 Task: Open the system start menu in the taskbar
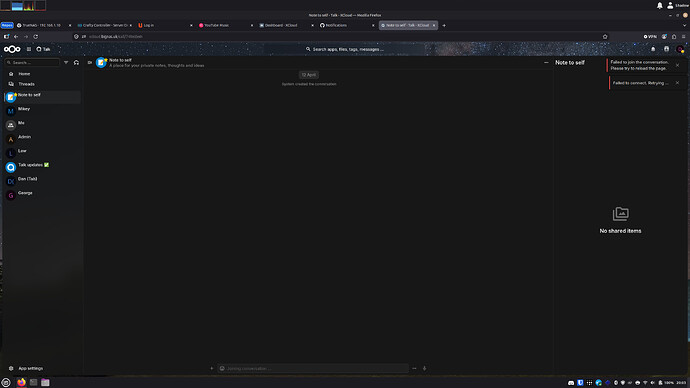pos(6,383)
